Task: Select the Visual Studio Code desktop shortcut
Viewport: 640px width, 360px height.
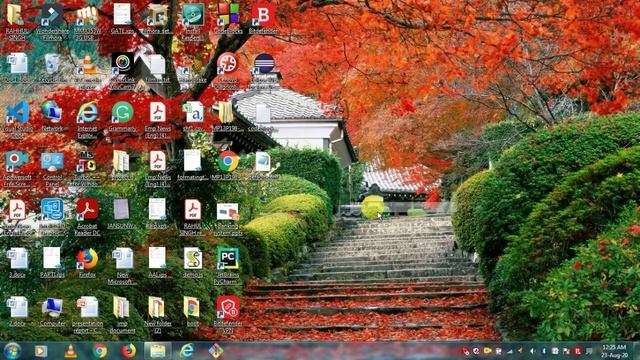Action: click(x=17, y=119)
